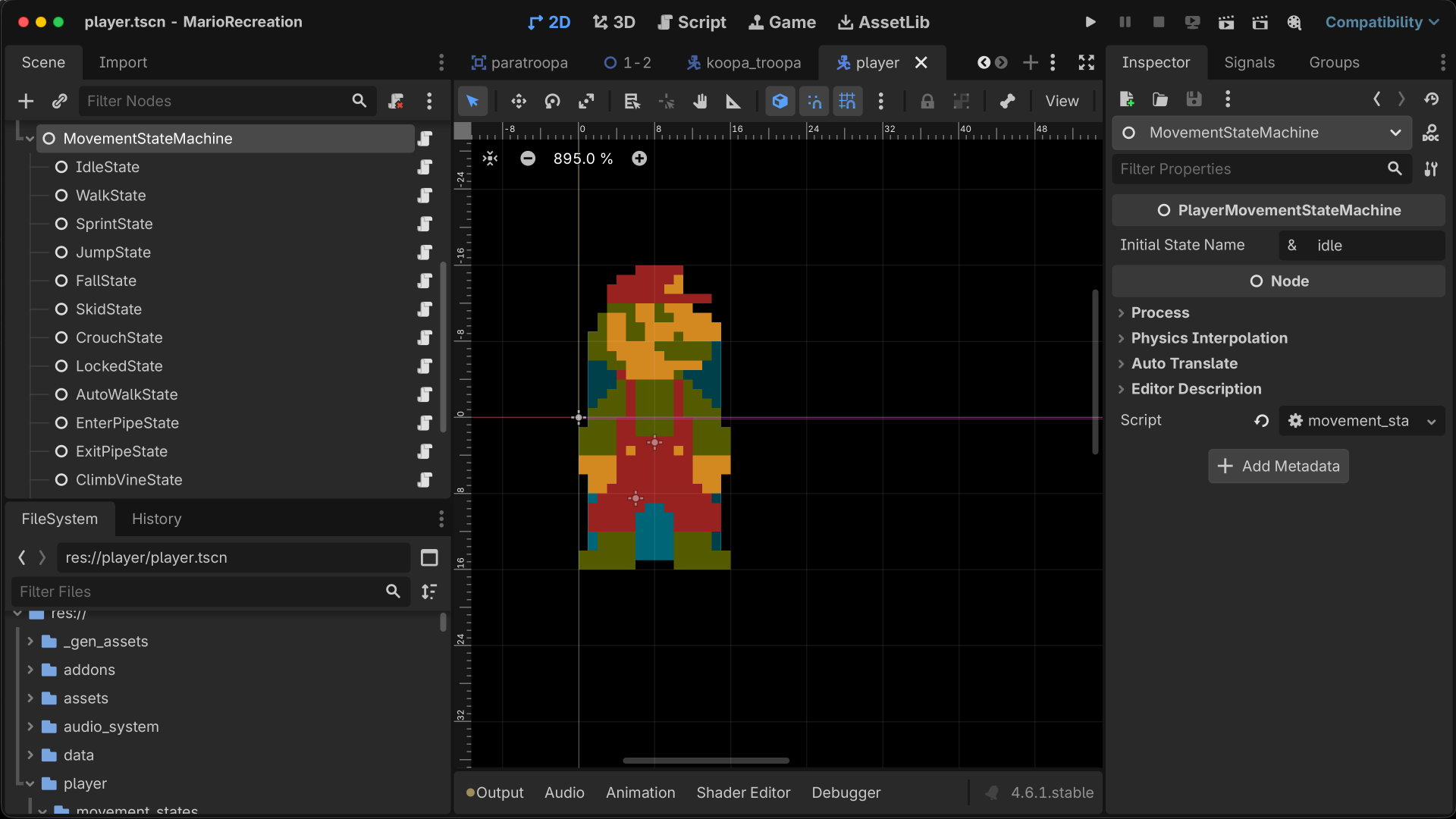Switch to the 3D workspace
This screenshot has width=1456, height=819.
[613, 22]
